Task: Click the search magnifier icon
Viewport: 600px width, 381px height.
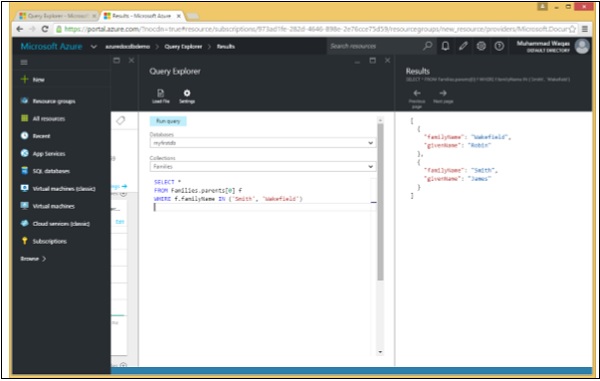Action: (427, 46)
